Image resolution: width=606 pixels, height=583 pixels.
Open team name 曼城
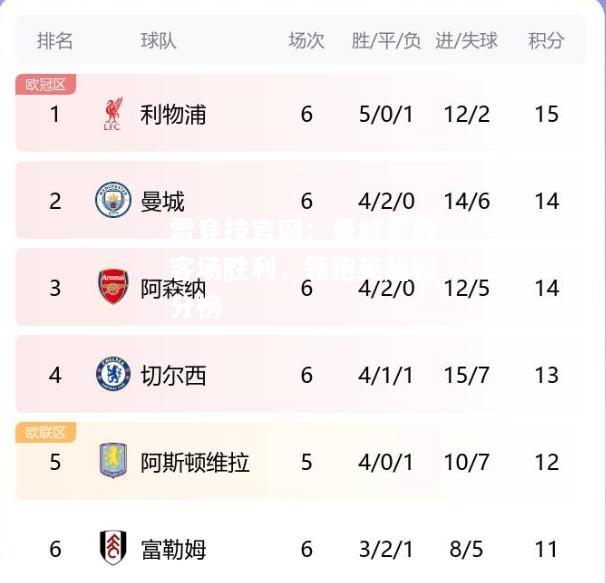coord(162,201)
